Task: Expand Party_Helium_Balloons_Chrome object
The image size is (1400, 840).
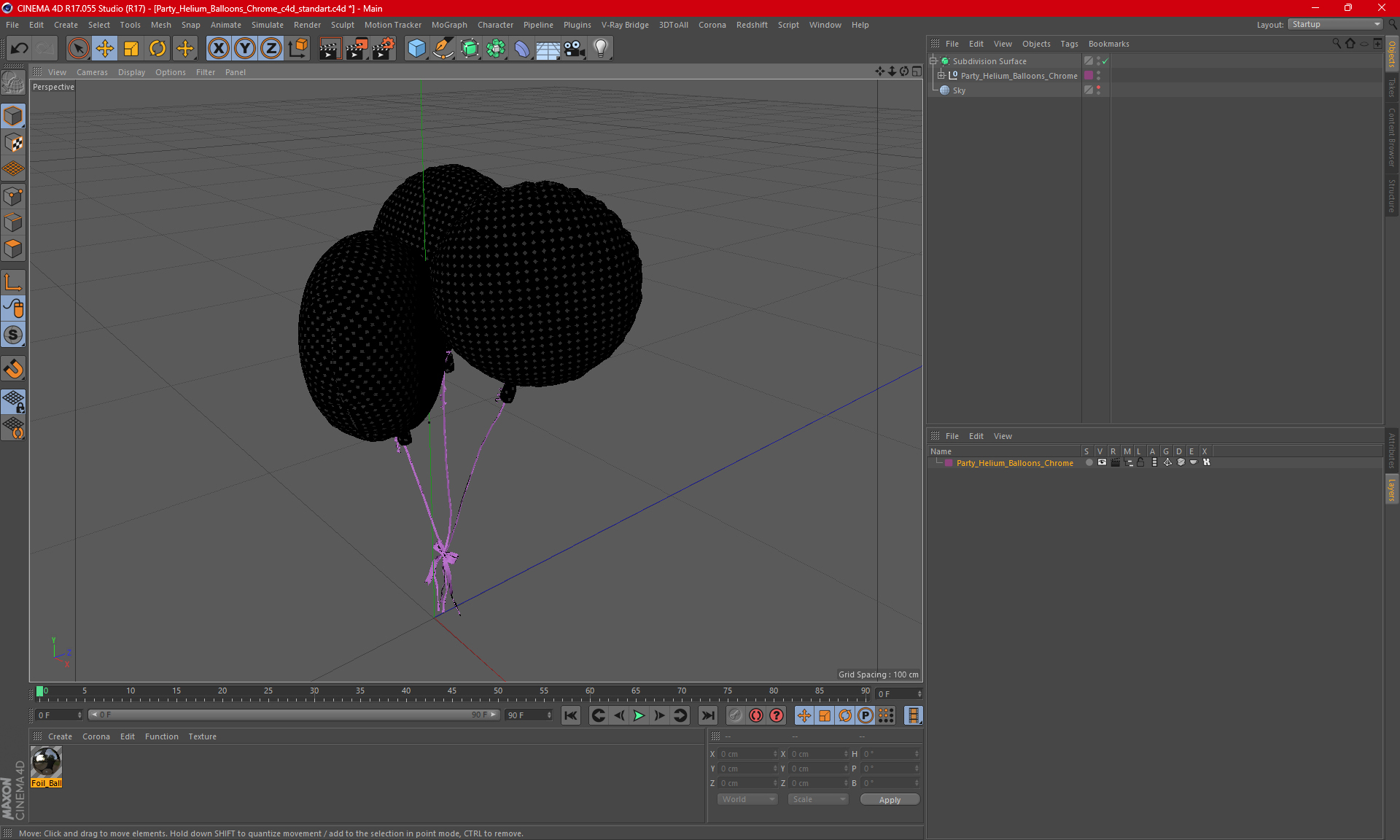Action: 941,76
